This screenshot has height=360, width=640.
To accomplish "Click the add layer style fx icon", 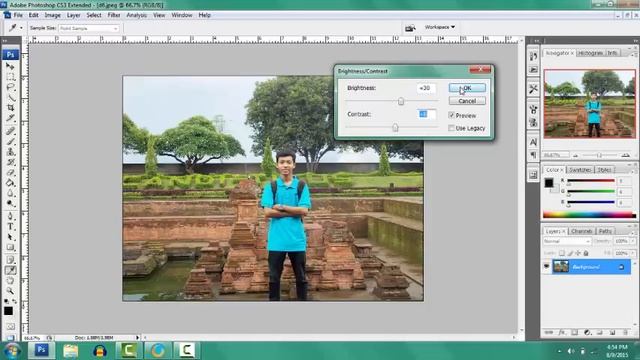I will pyautogui.click(x=562, y=333).
